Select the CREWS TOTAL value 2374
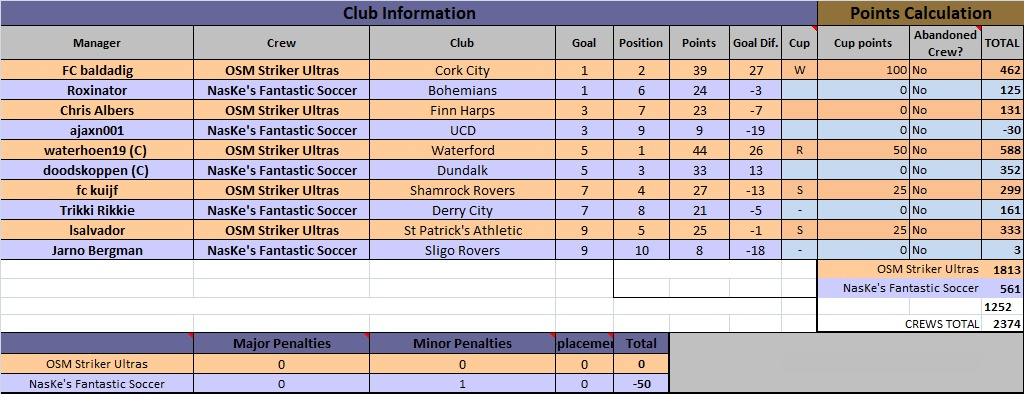1024x394 pixels. pyautogui.click(x=1002, y=323)
